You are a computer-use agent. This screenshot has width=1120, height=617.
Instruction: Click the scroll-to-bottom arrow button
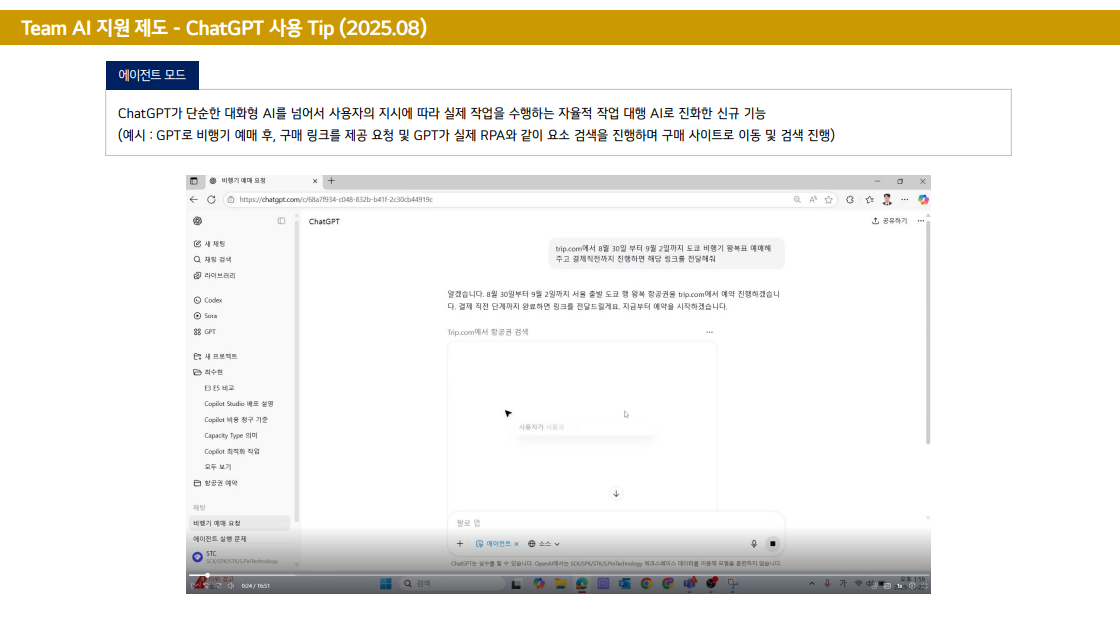click(x=616, y=494)
